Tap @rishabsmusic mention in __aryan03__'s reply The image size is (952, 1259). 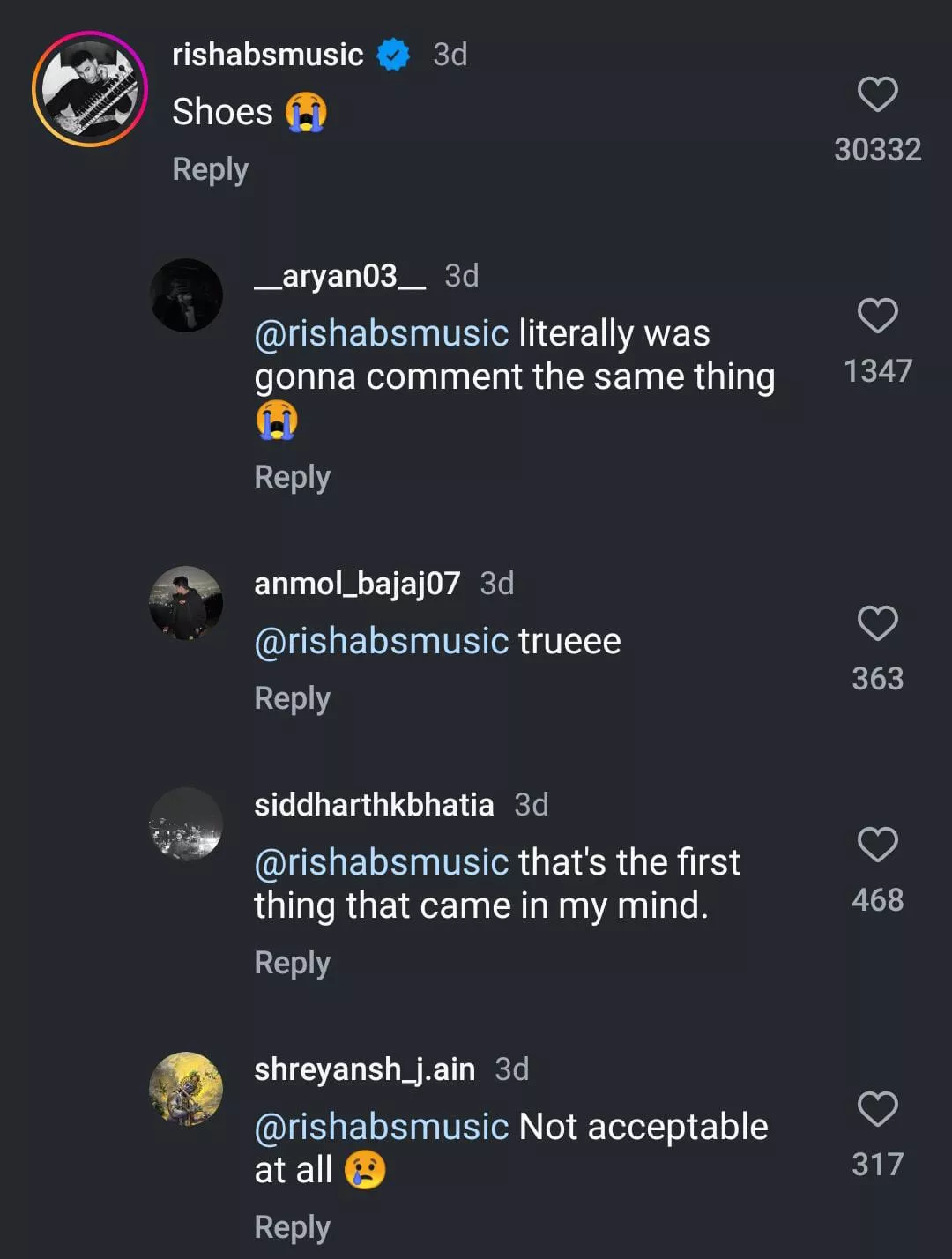pyautogui.click(x=381, y=333)
